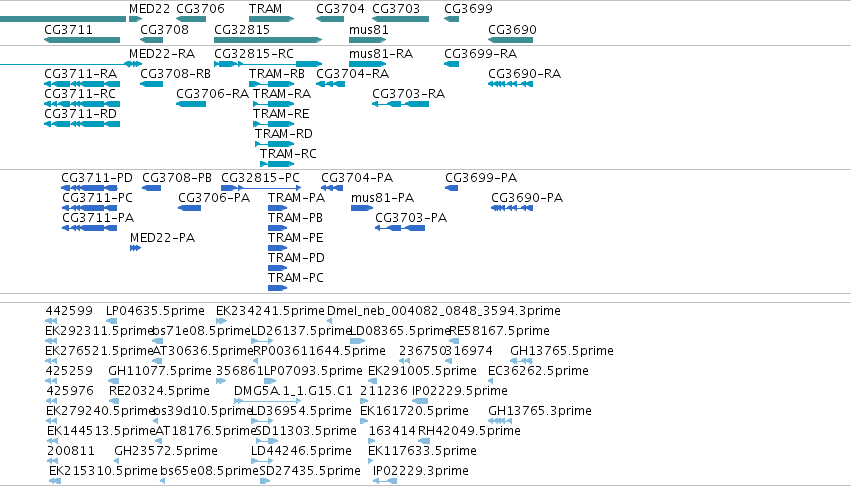The height and width of the screenshot is (486, 851).
Task: Select EST LD44246.5prime
Action: pos(302,452)
